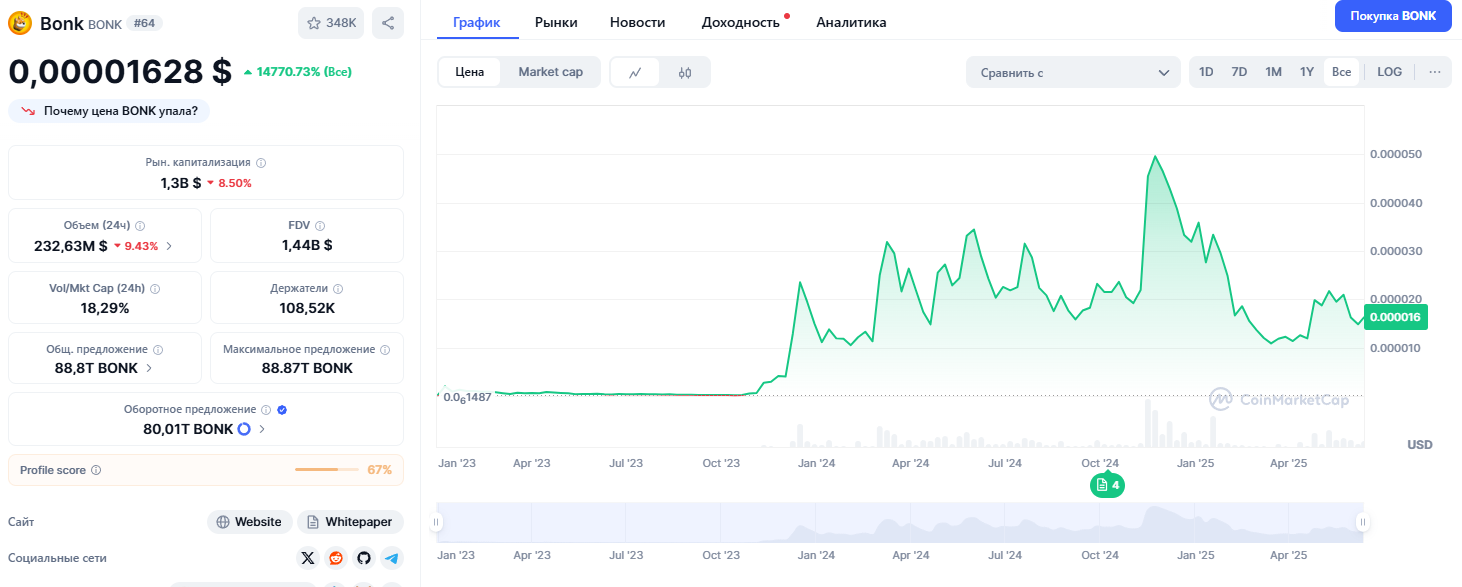1462x587 pixels.
Task: Click left handle of chart range slider
Action: click(x=437, y=522)
